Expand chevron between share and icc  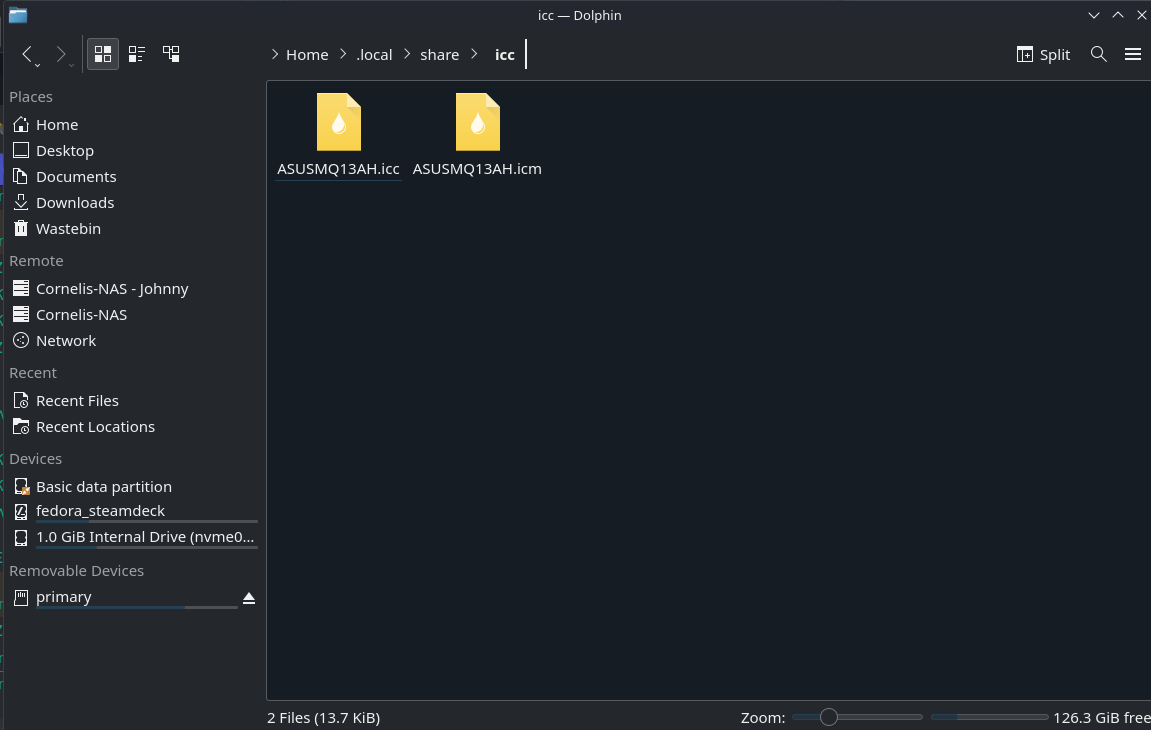(474, 54)
